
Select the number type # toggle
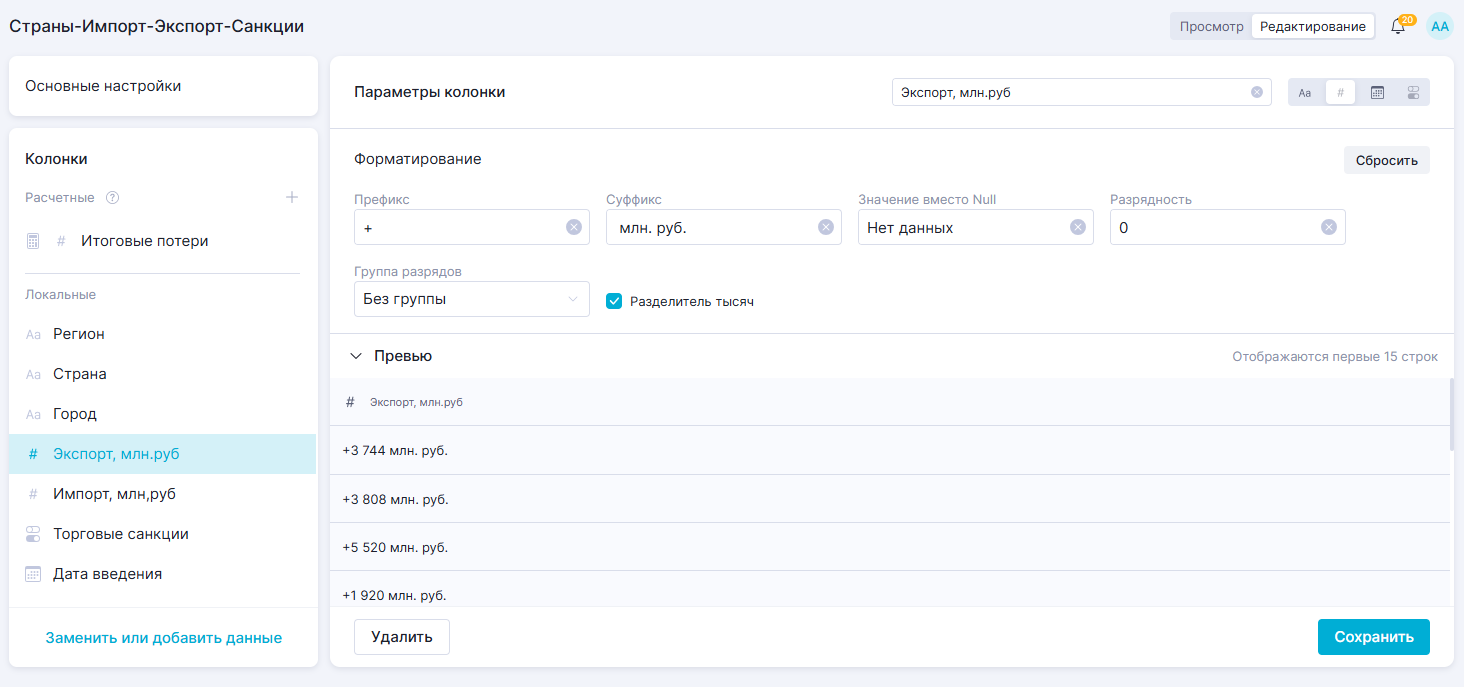(1341, 93)
